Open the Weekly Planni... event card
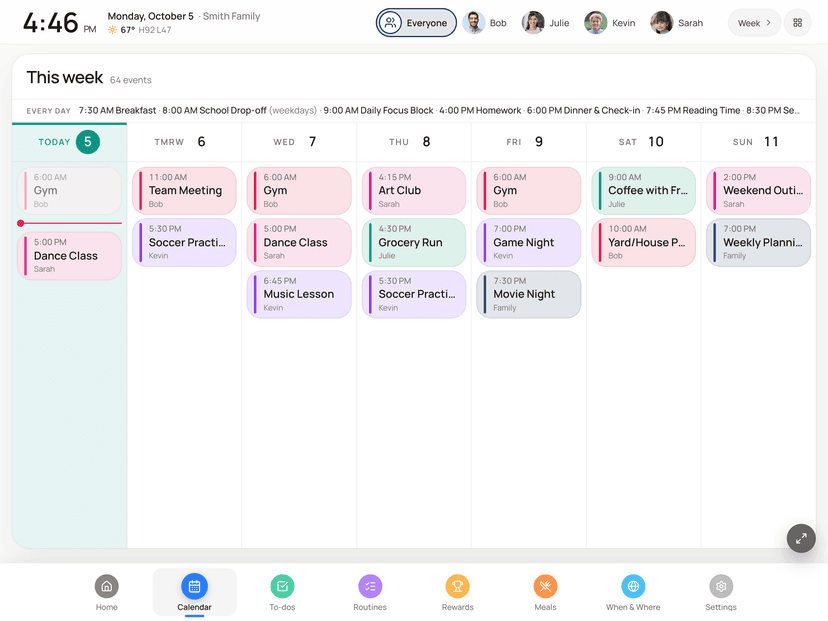This screenshot has width=828, height=621. (x=758, y=242)
